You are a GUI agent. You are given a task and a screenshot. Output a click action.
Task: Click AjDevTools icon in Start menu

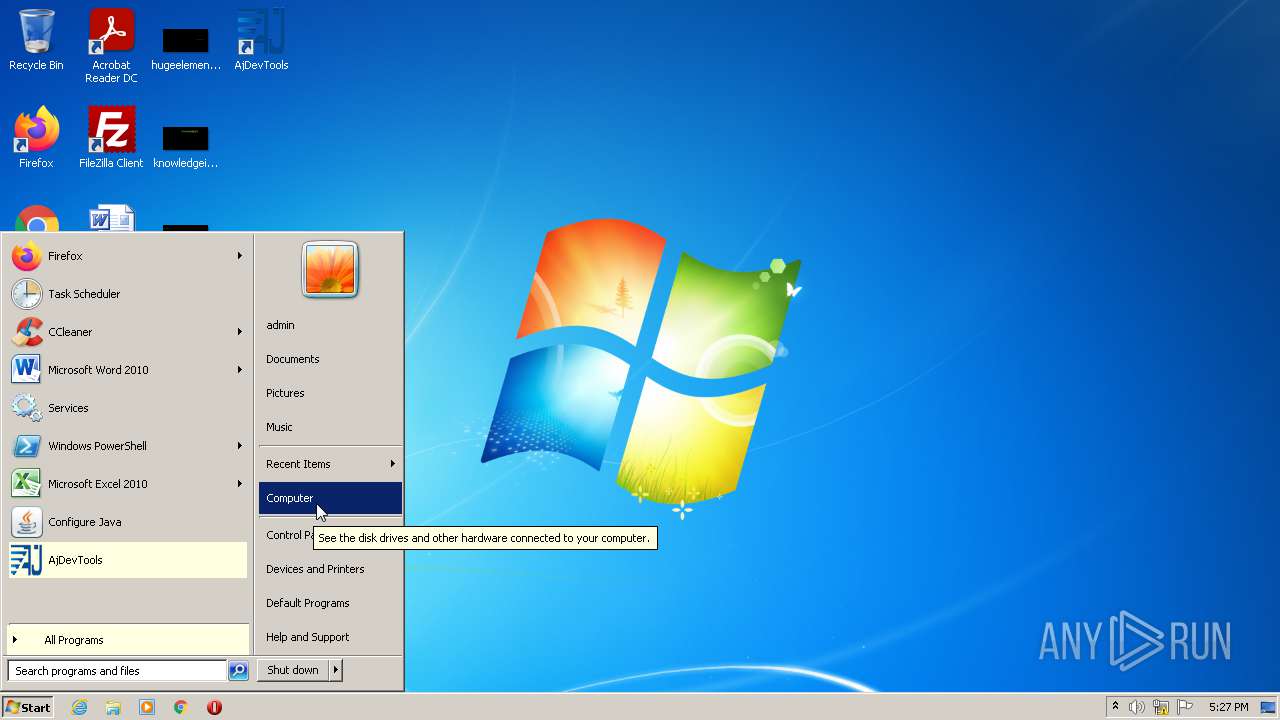point(27,560)
